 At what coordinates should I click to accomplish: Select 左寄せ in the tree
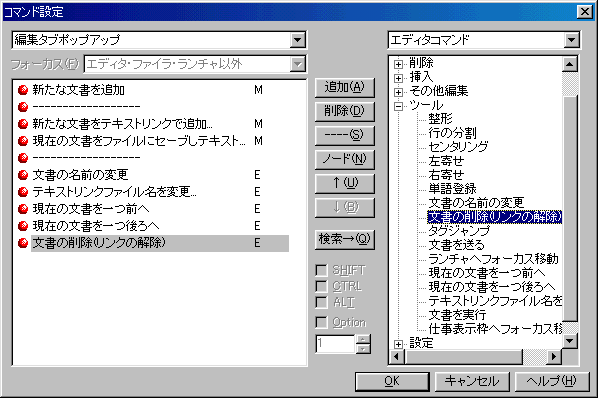point(446,160)
